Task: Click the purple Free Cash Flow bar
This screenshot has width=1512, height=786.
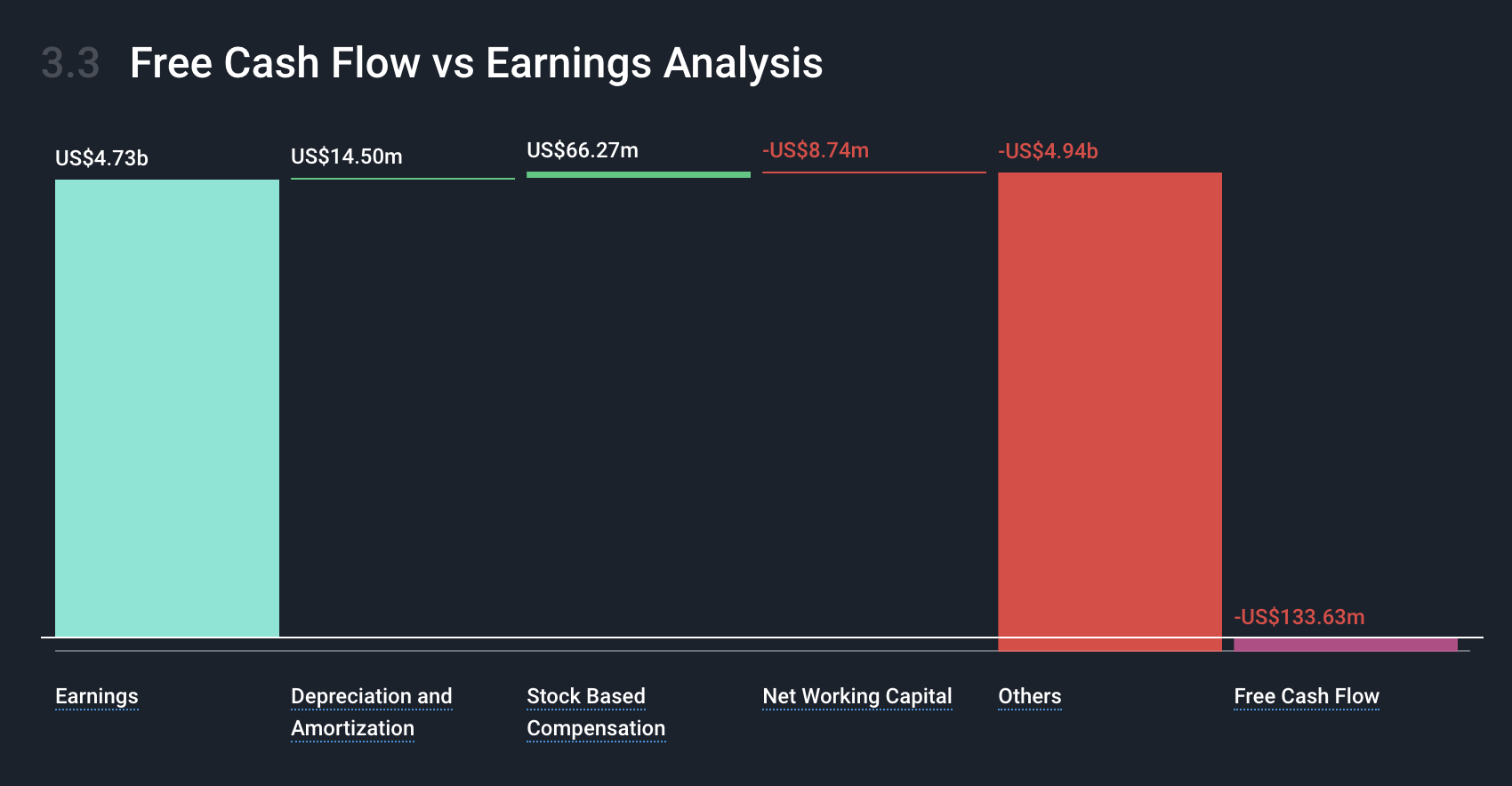Action: pos(1346,645)
